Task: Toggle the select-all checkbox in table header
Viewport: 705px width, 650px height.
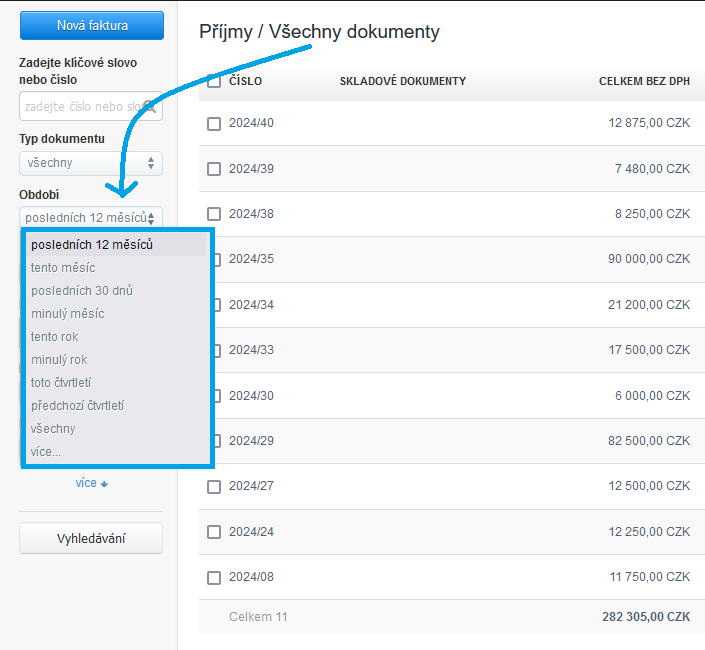Action: pos(214,81)
